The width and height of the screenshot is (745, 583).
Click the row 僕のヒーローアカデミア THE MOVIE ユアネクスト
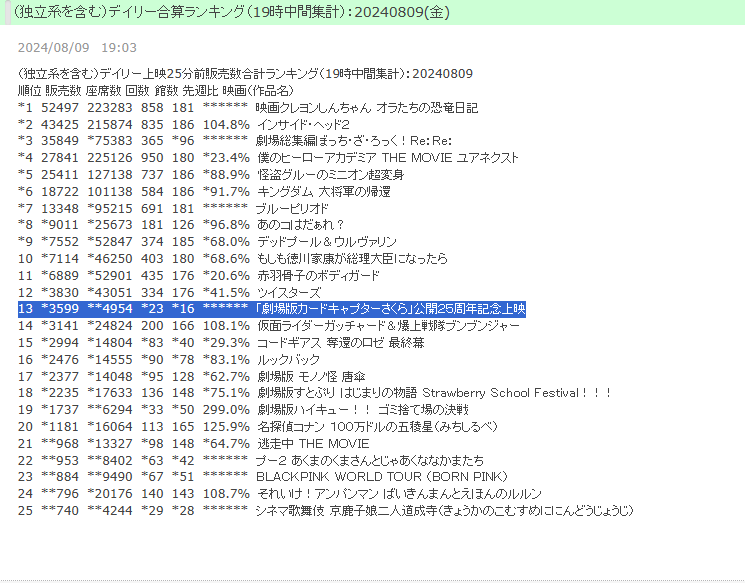point(268,158)
